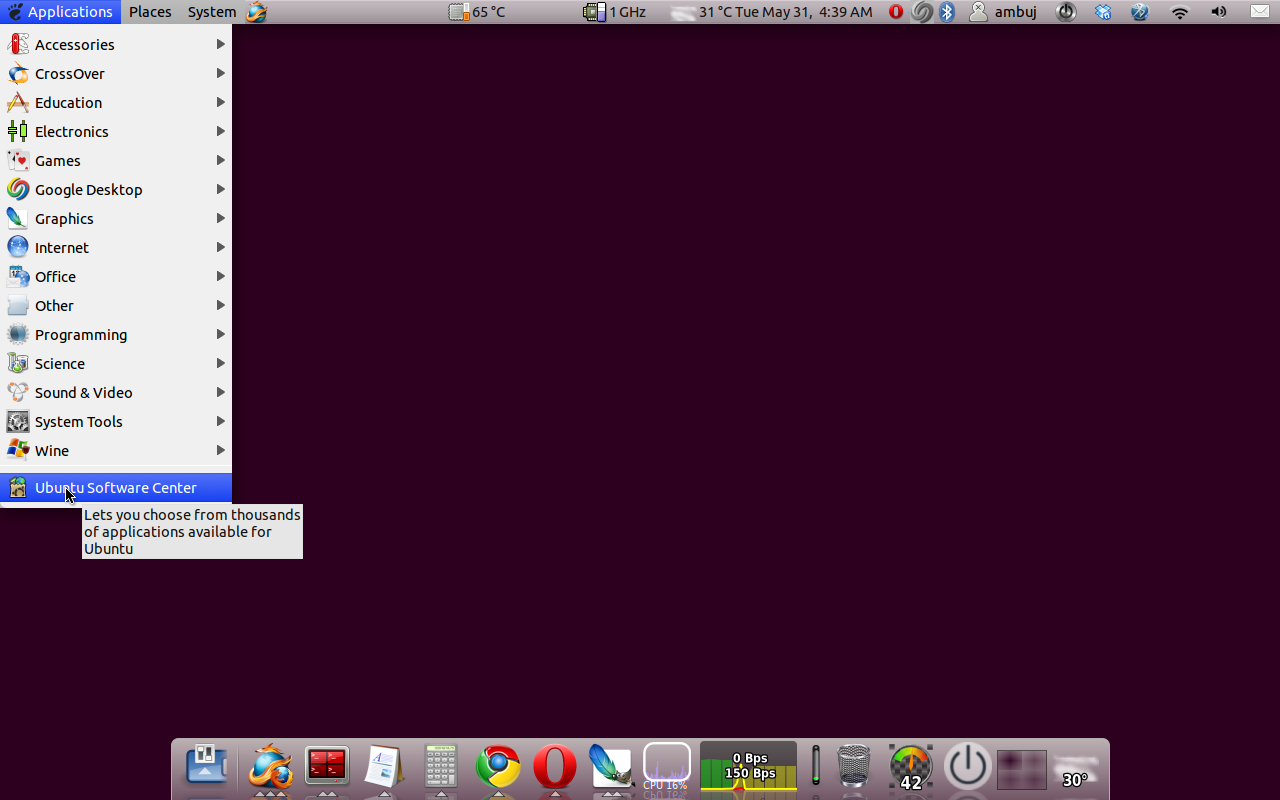Mute the volume using the speaker icon
This screenshot has width=1280, height=800.
point(1218,12)
